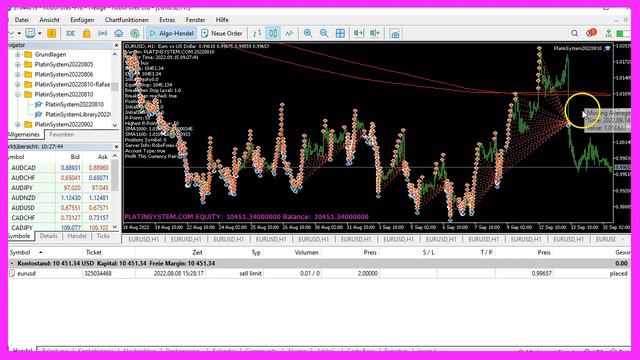Click the chart template icon in toolbar
Screen dimensions: 640x360
30,33
